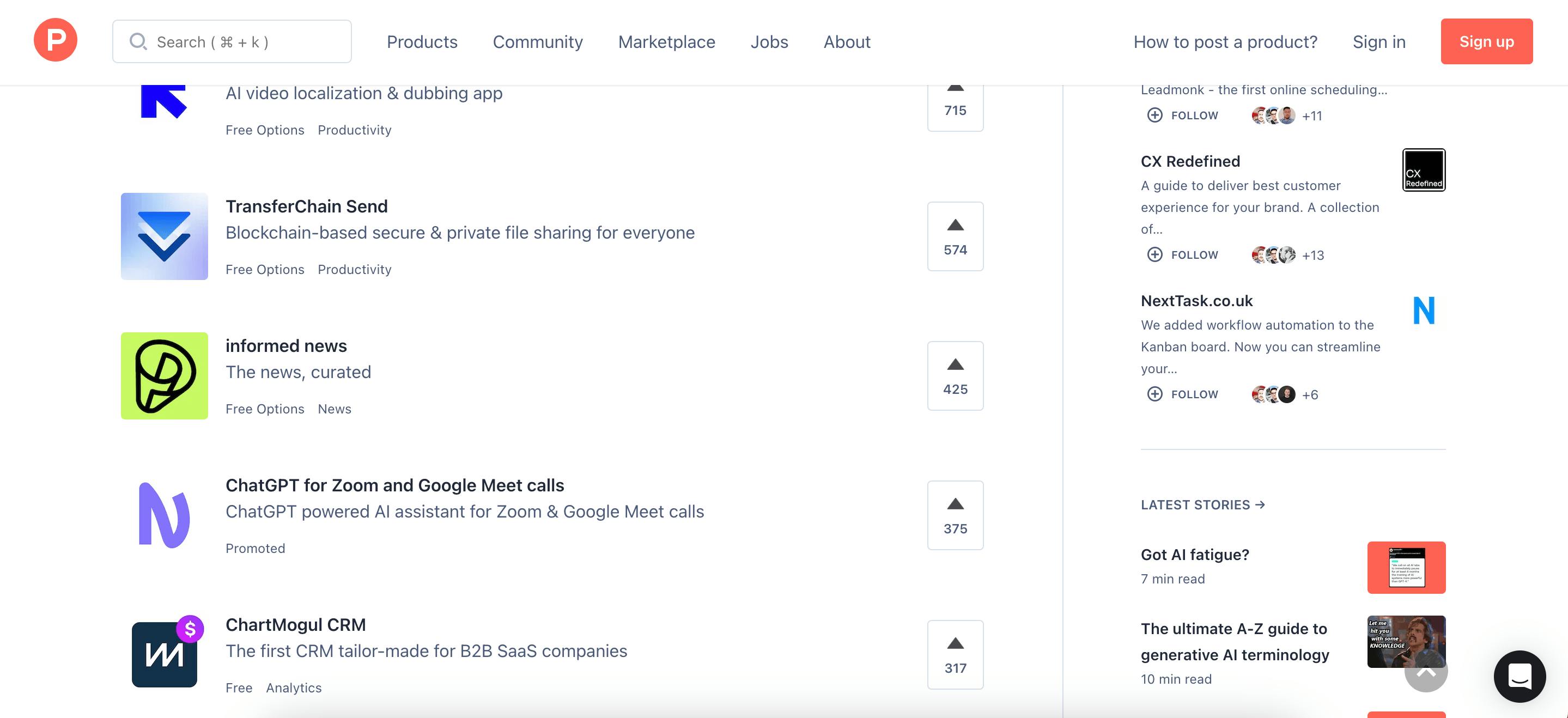Open the How to post a product link
The width and height of the screenshot is (1568, 718).
click(x=1225, y=41)
